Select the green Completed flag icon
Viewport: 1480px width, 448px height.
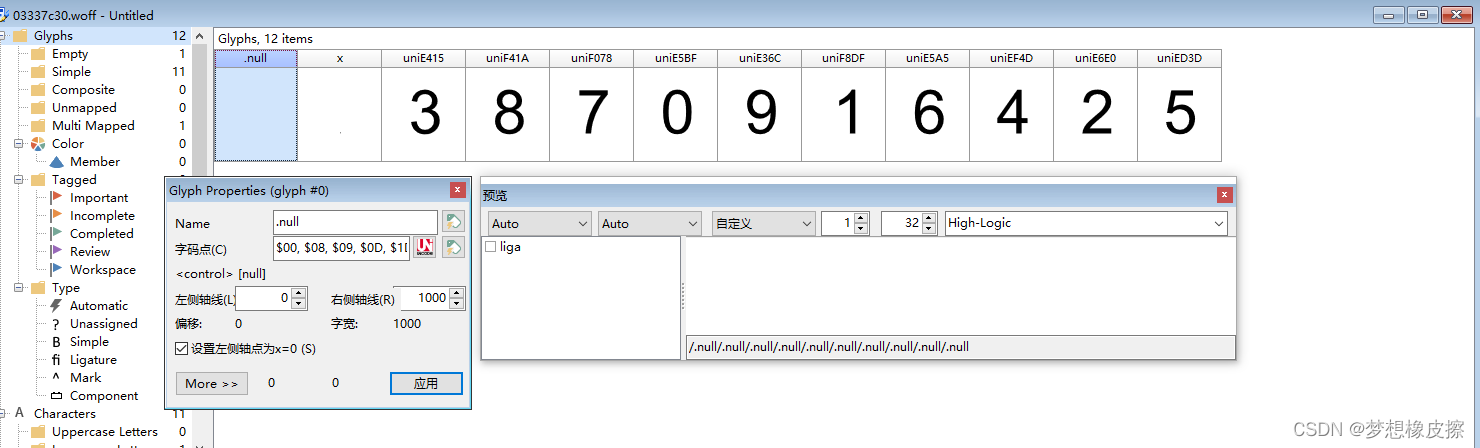[56, 234]
